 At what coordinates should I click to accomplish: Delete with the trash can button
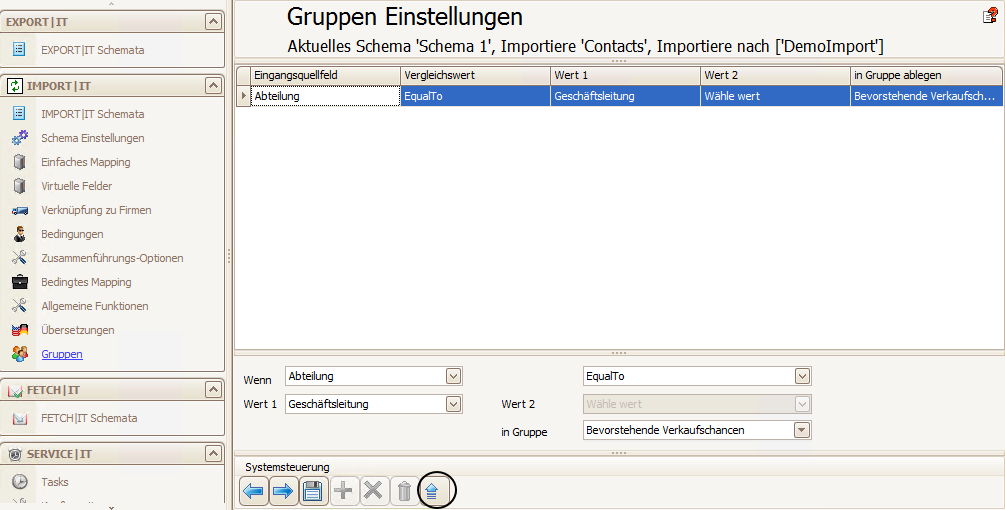coord(404,491)
